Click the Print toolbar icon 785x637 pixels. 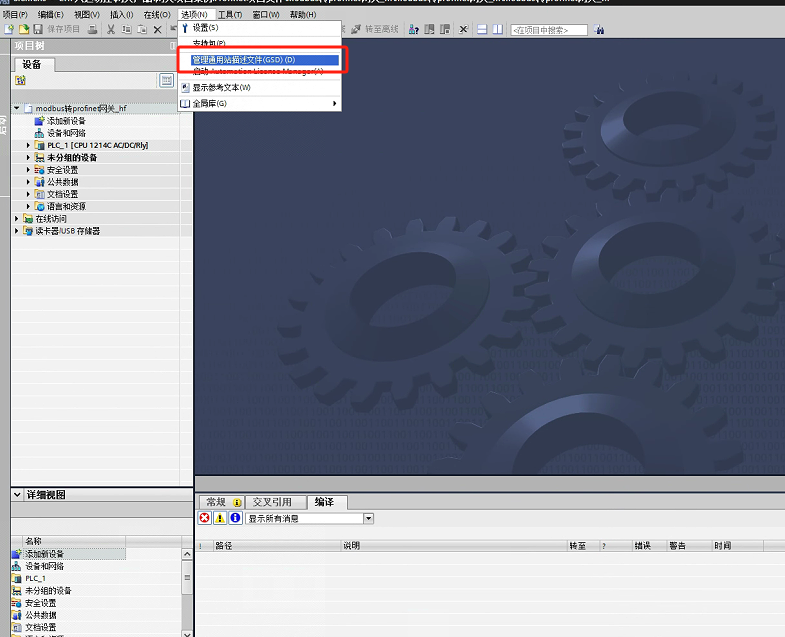tap(93, 30)
